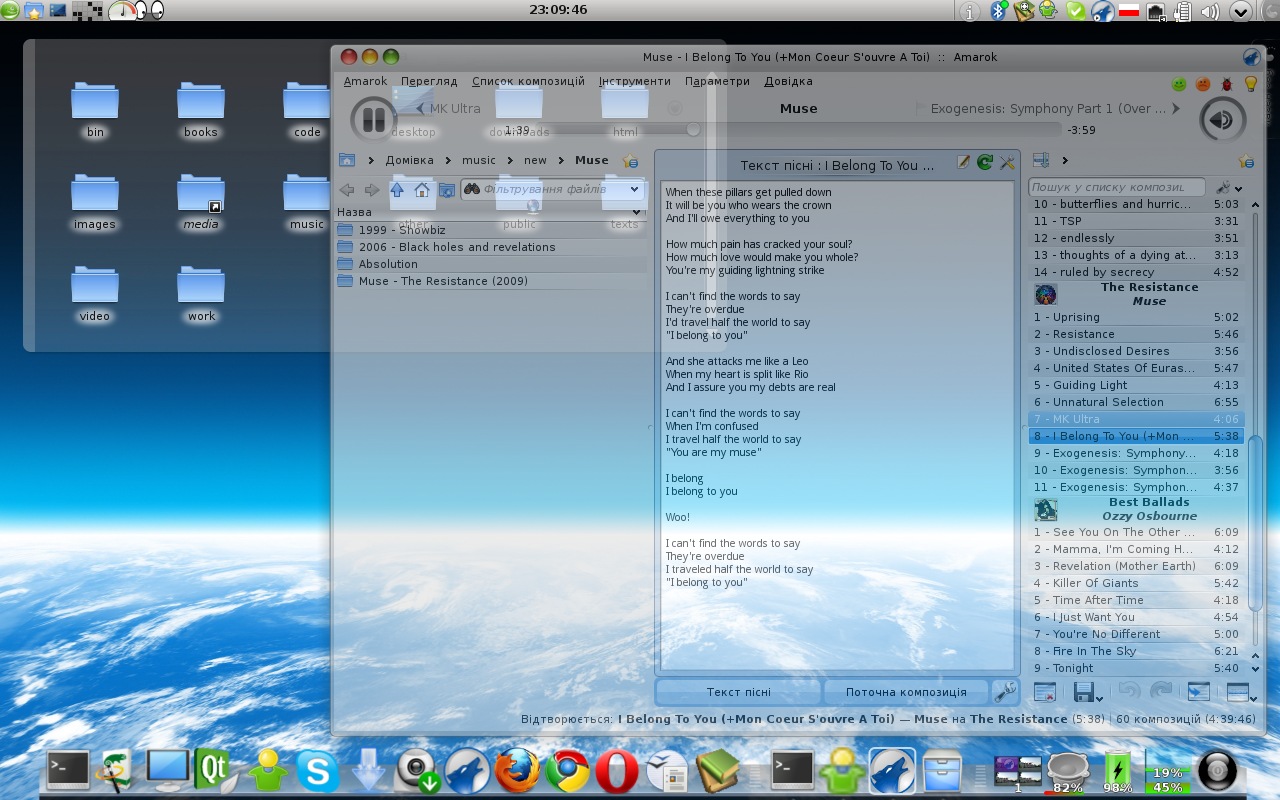
Task: Click the Текст пісні applet button
Action: pos(738,692)
